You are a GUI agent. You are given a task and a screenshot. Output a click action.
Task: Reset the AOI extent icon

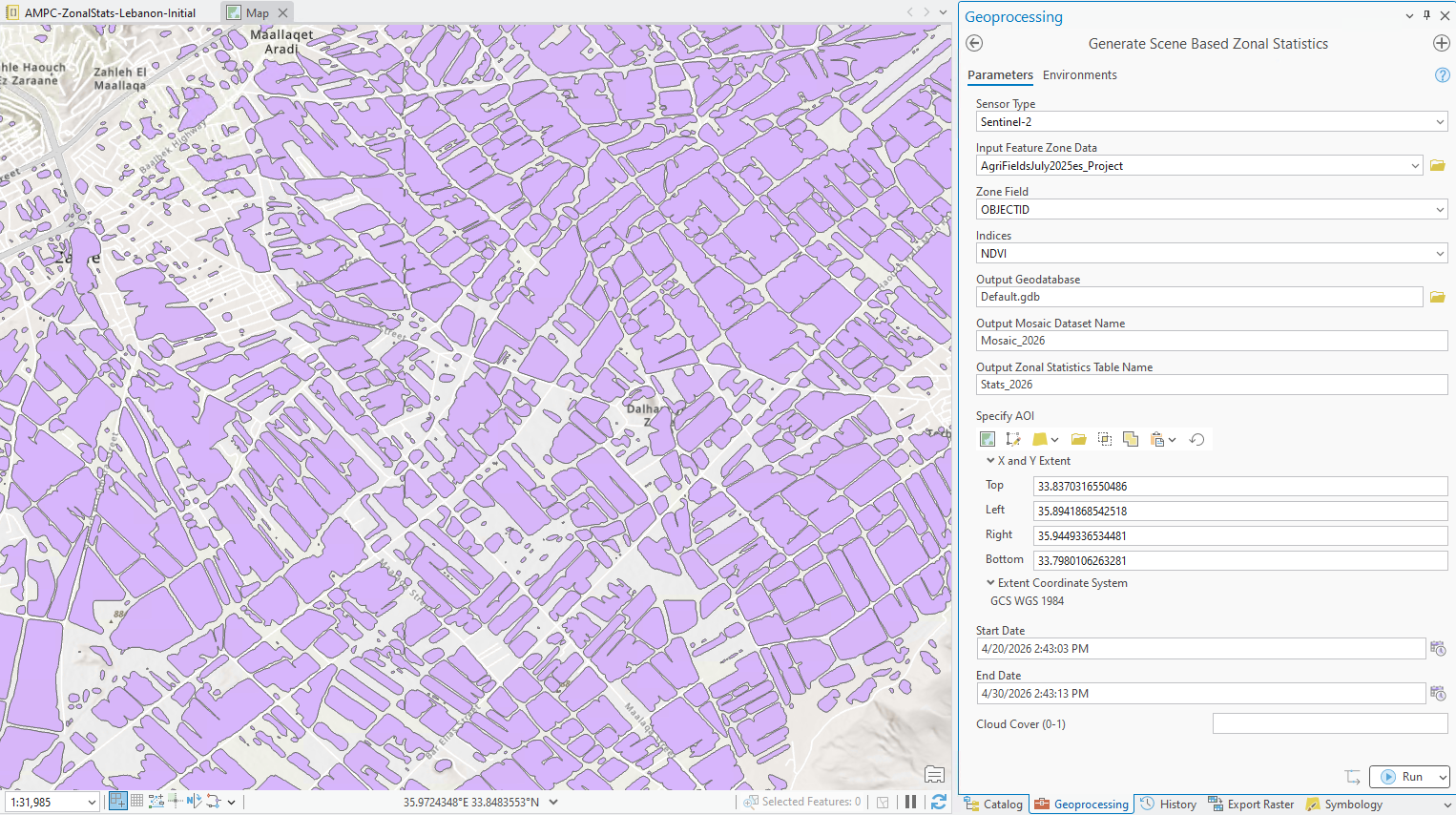point(1196,439)
